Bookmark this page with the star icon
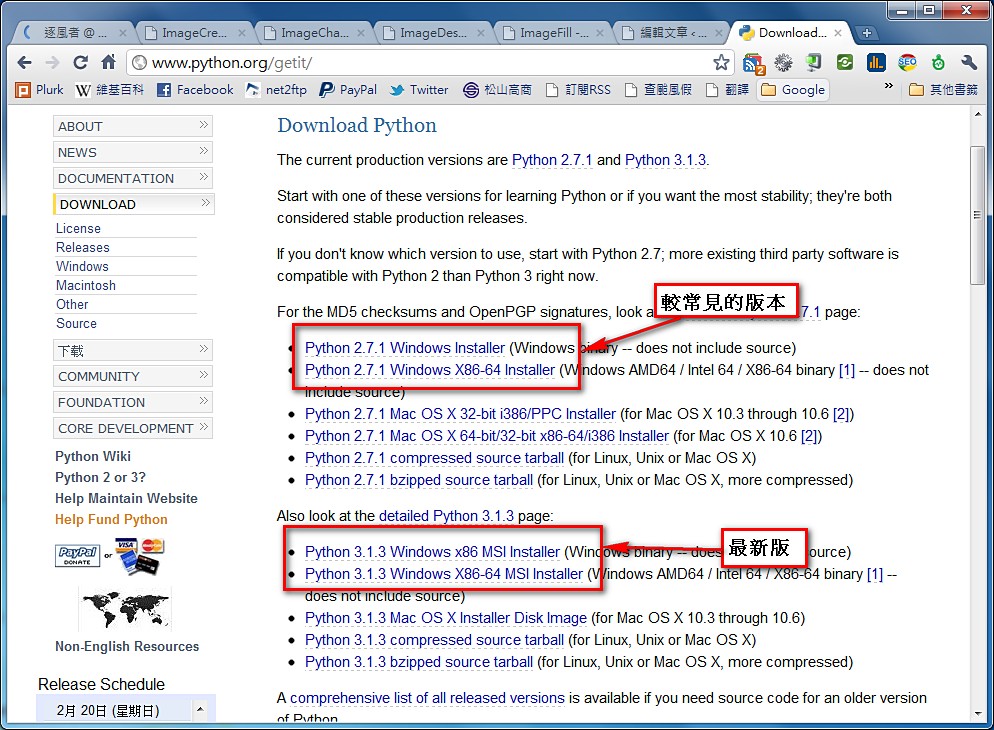994x730 pixels. (x=721, y=62)
